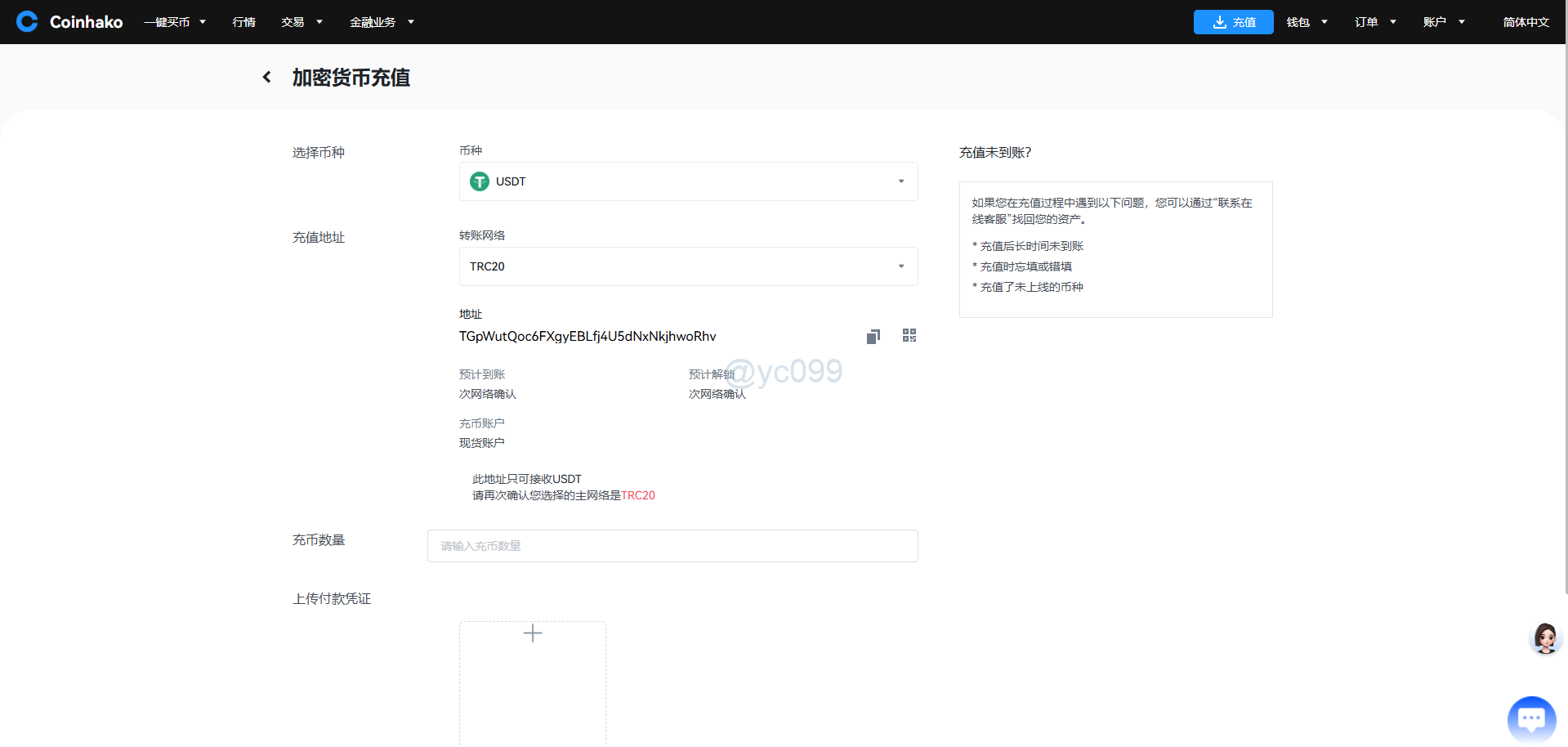Expand the 钱包 menu

[1307, 22]
